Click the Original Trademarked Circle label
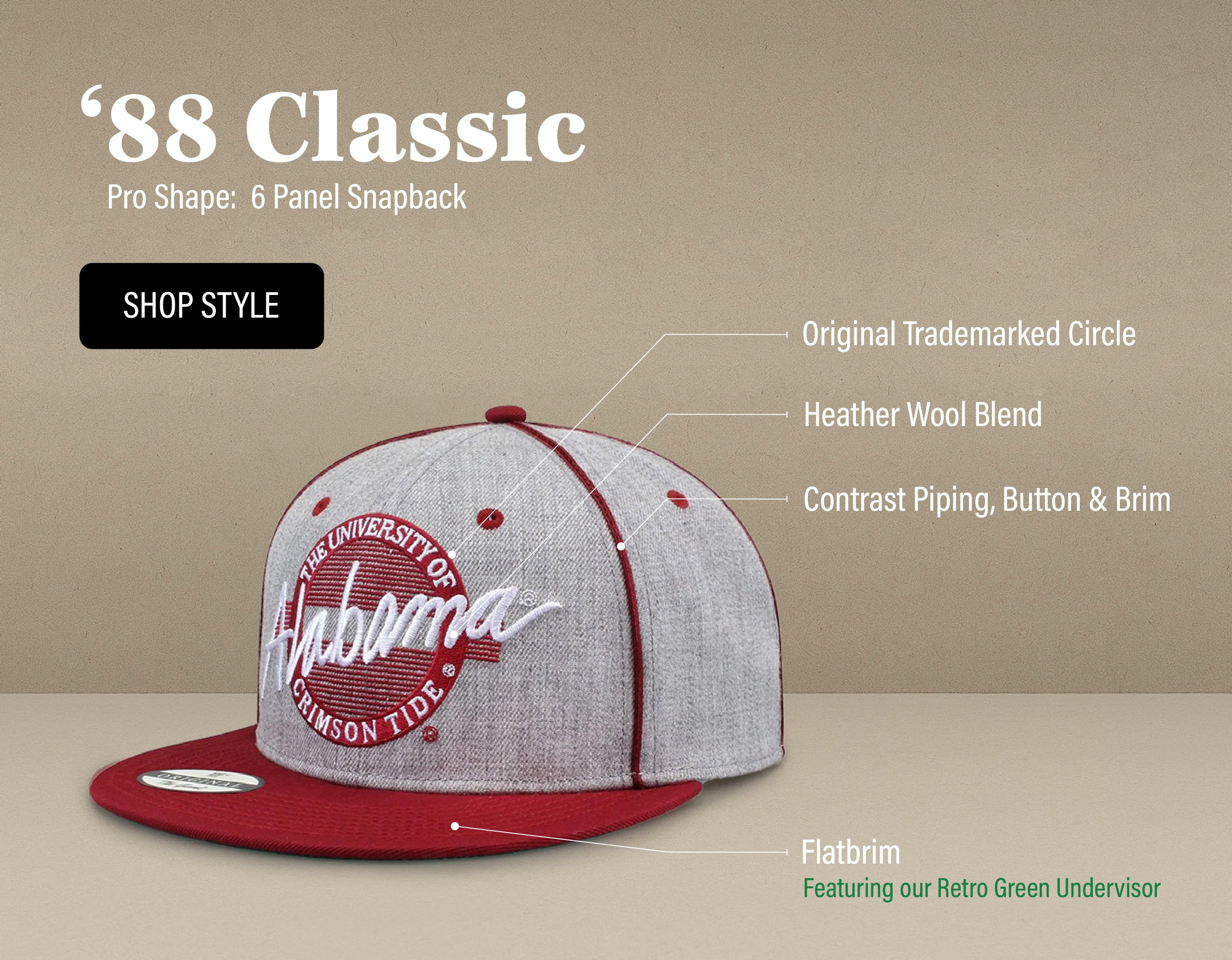This screenshot has height=960, width=1232. click(x=968, y=334)
